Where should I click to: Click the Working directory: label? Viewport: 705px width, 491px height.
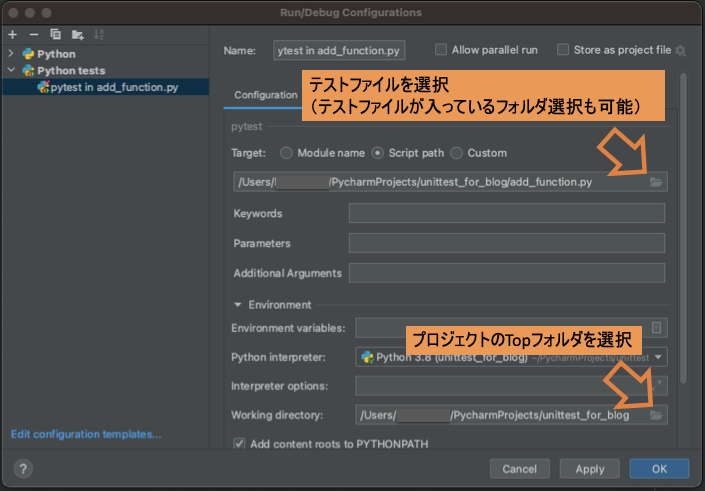coord(277,415)
